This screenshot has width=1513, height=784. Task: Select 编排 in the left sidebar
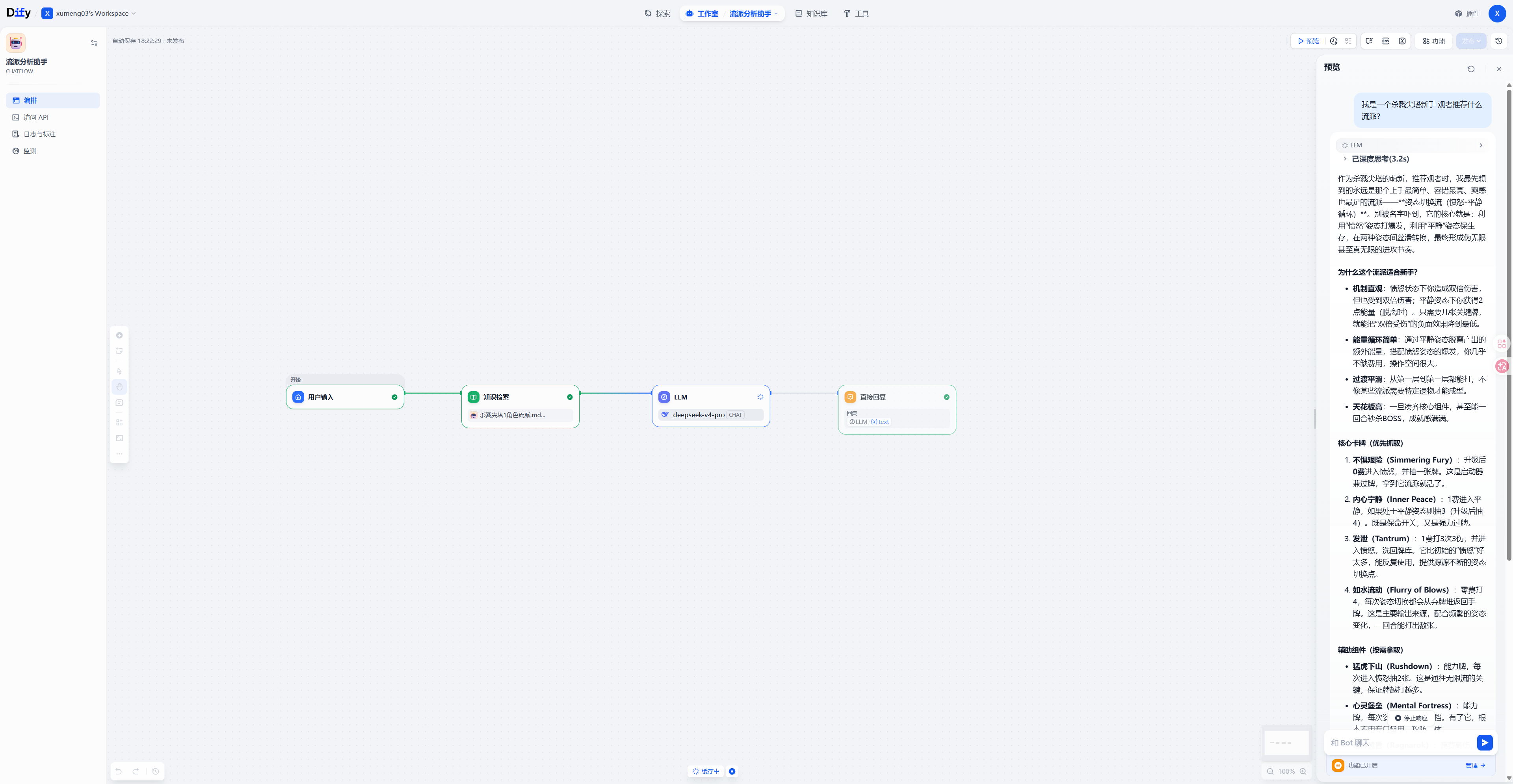[x=53, y=100]
